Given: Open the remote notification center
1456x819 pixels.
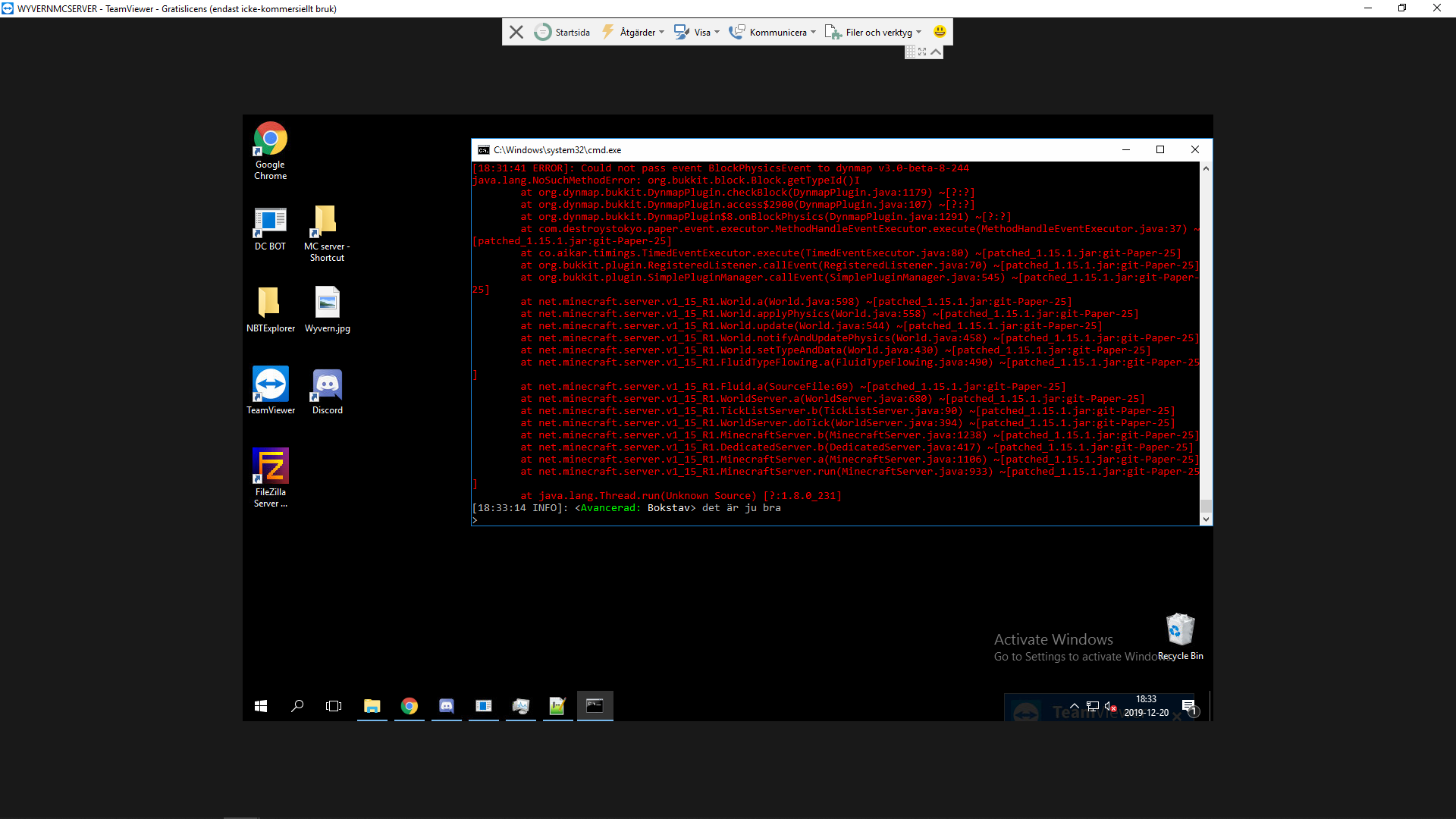Looking at the screenshot, I should click(1189, 707).
